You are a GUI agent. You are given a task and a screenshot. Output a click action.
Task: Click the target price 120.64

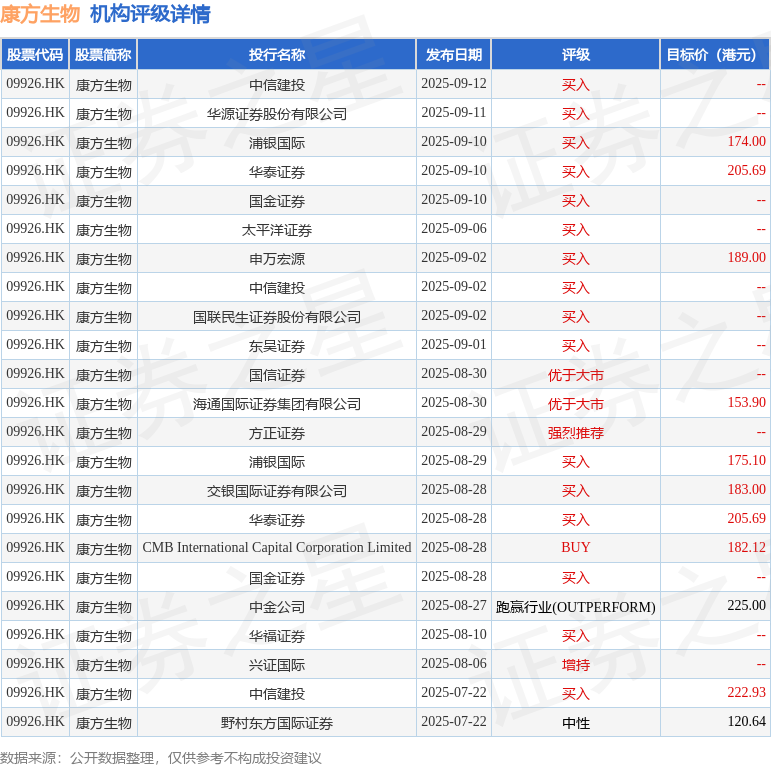(746, 721)
